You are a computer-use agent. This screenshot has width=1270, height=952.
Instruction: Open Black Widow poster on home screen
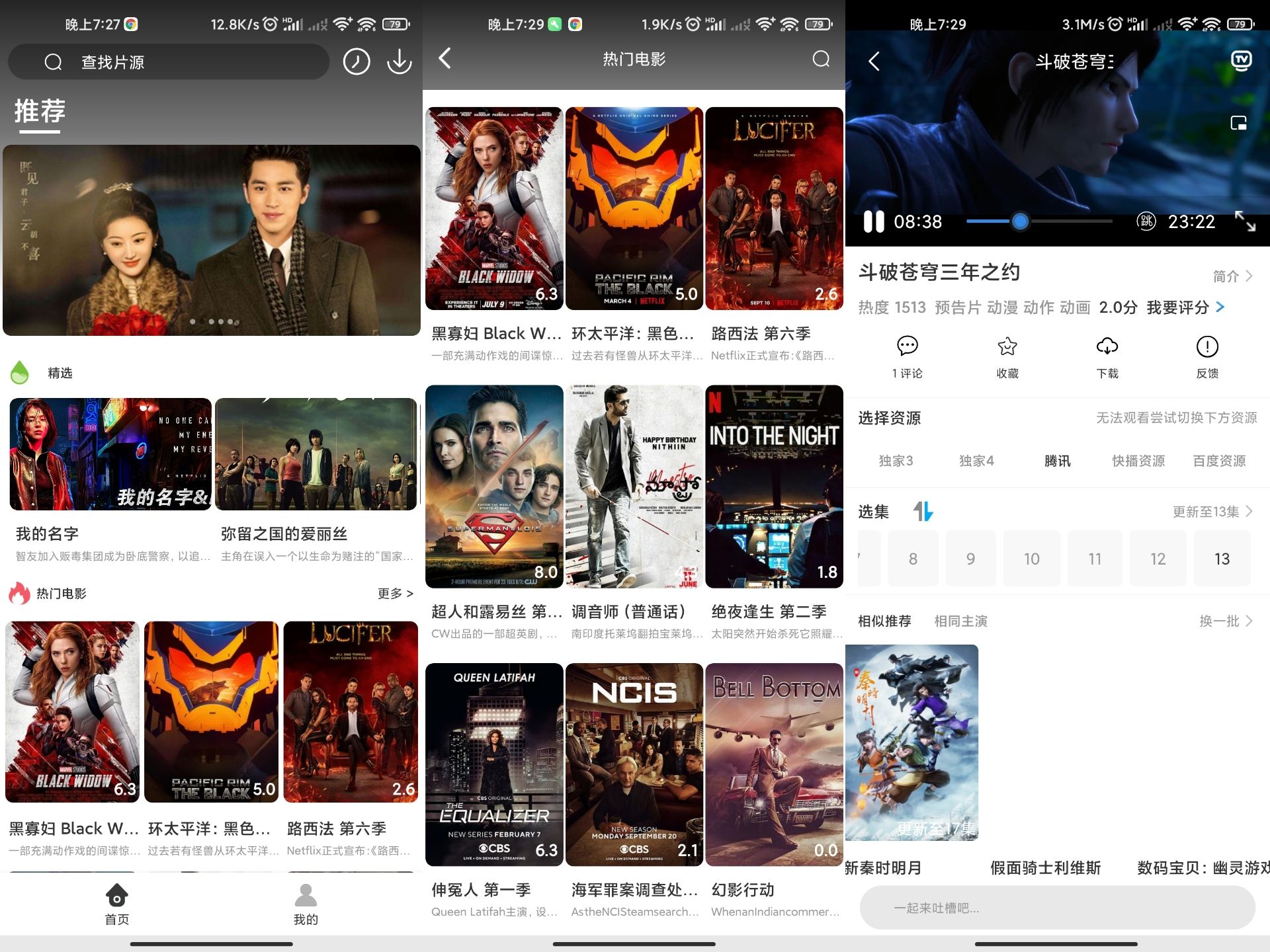[x=72, y=712]
